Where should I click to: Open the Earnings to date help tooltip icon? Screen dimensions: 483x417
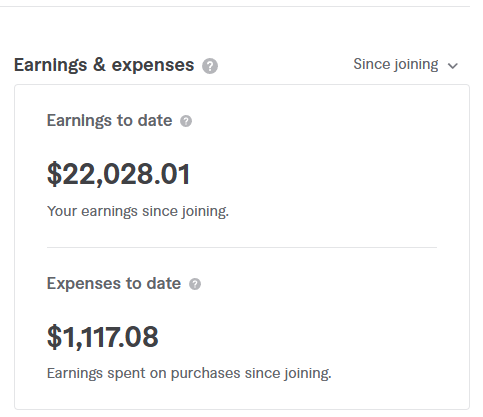click(186, 121)
